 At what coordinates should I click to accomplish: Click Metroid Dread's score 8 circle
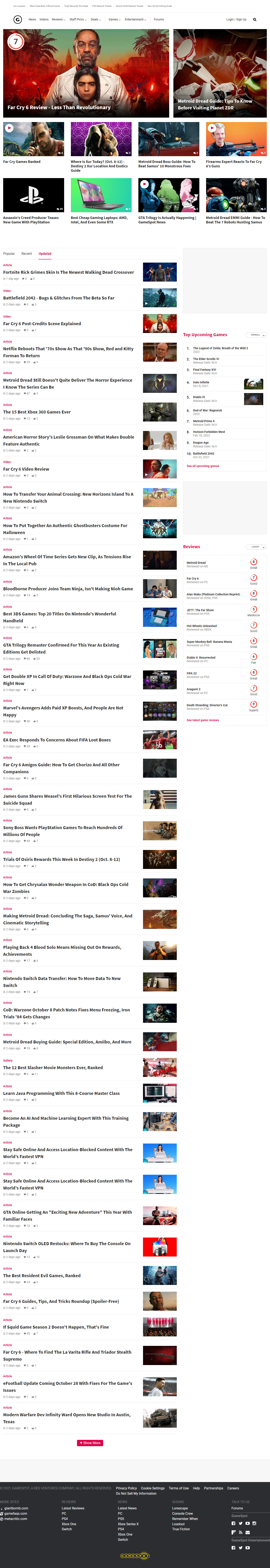[254, 562]
